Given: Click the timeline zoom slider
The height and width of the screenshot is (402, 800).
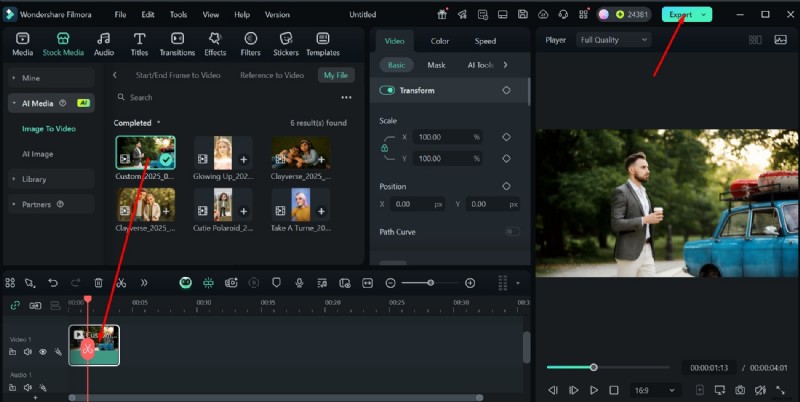Looking at the screenshot, I should pyautogui.click(x=430, y=283).
